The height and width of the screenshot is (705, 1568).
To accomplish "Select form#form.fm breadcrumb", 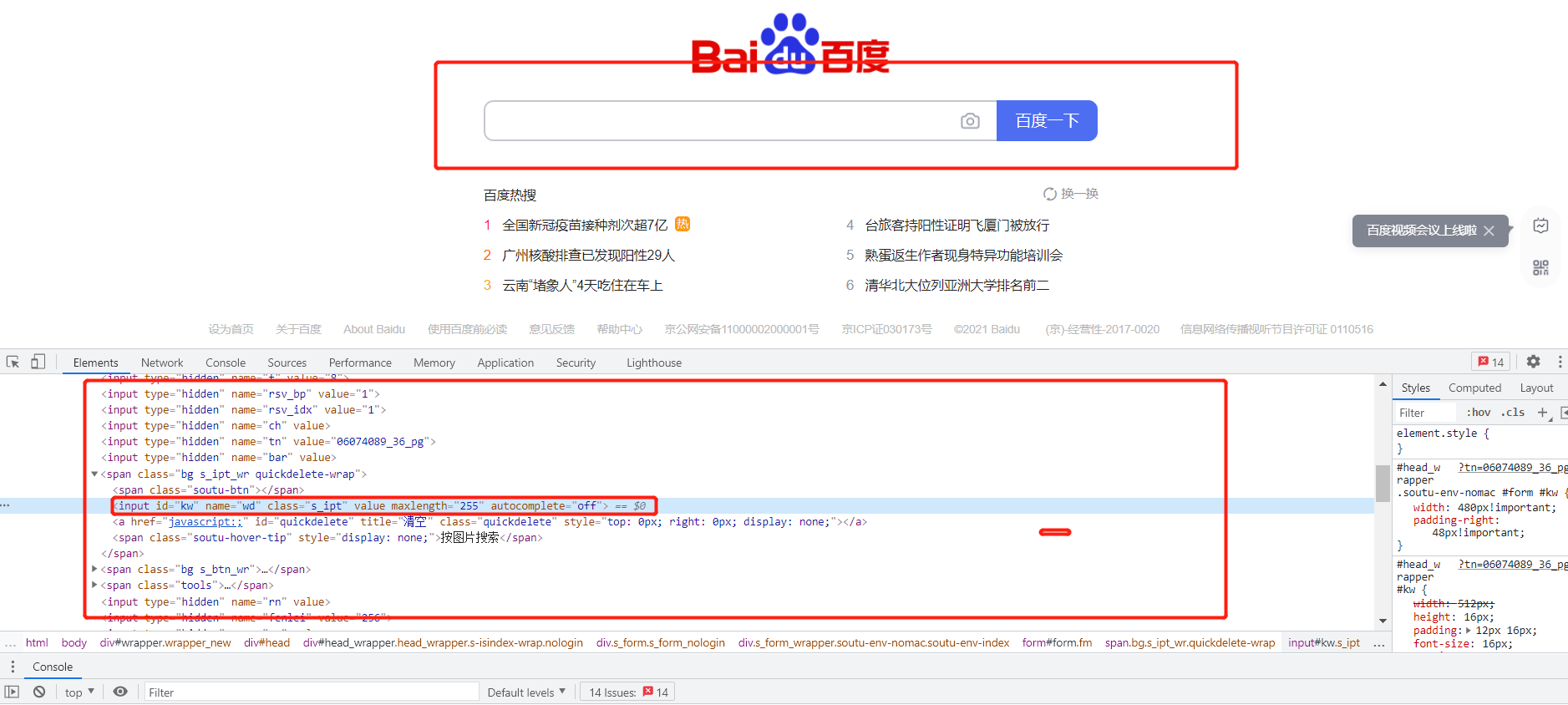I will tap(1057, 642).
